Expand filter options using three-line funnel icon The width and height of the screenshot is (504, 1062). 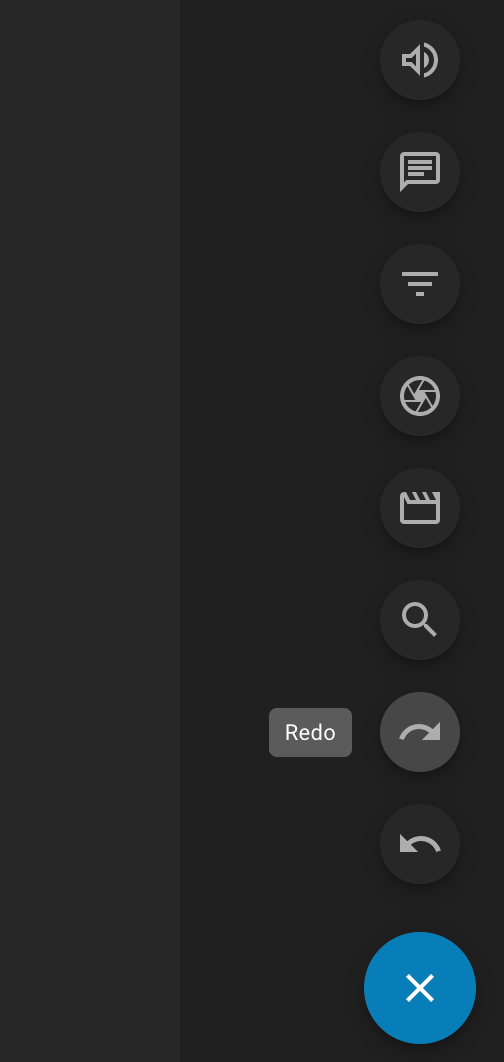[x=420, y=284]
